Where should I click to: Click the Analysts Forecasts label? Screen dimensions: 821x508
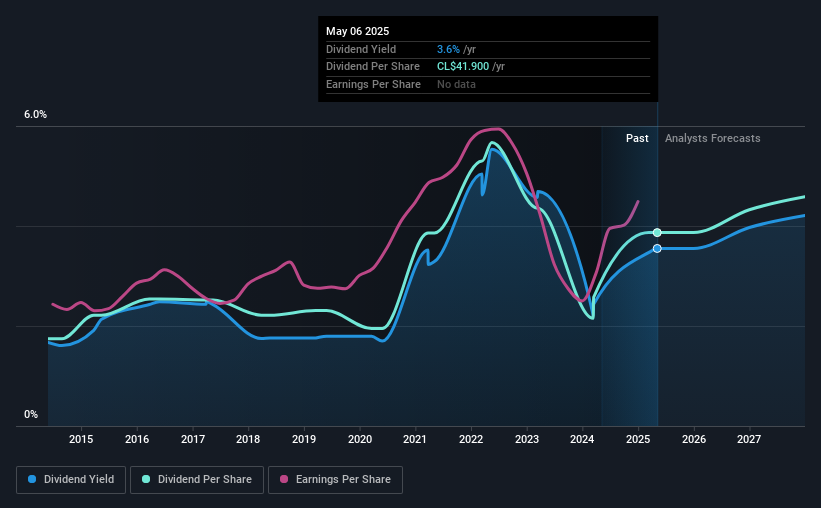[x=713, y=138]
